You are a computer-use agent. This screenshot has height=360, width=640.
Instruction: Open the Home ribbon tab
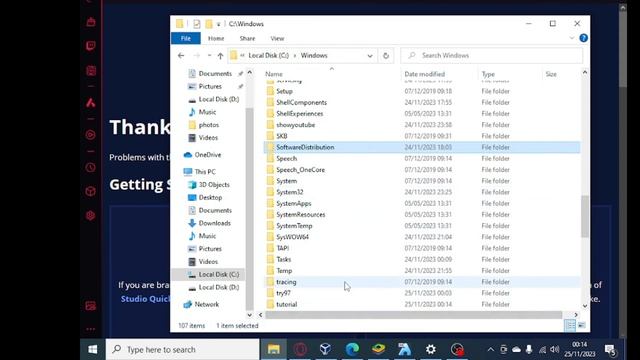pos(216,38)
